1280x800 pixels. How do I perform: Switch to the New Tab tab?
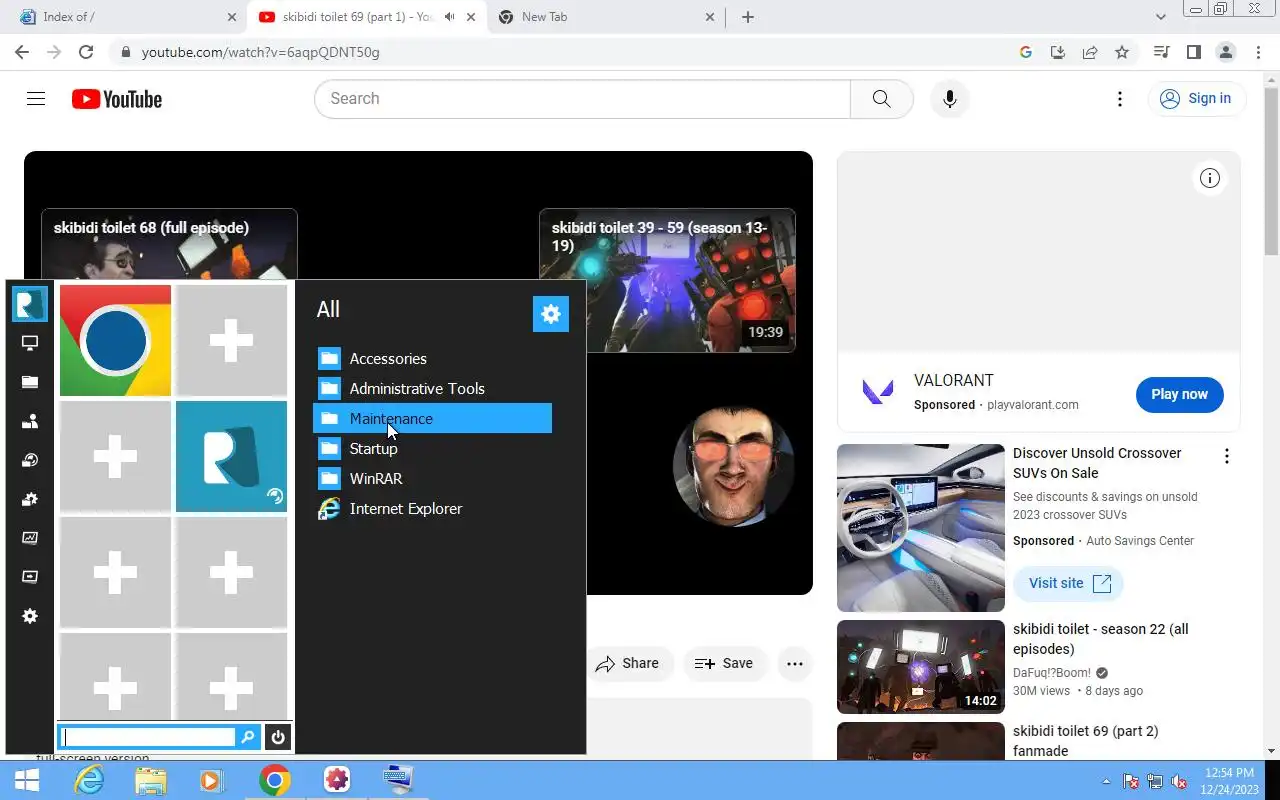pos(606,17)
